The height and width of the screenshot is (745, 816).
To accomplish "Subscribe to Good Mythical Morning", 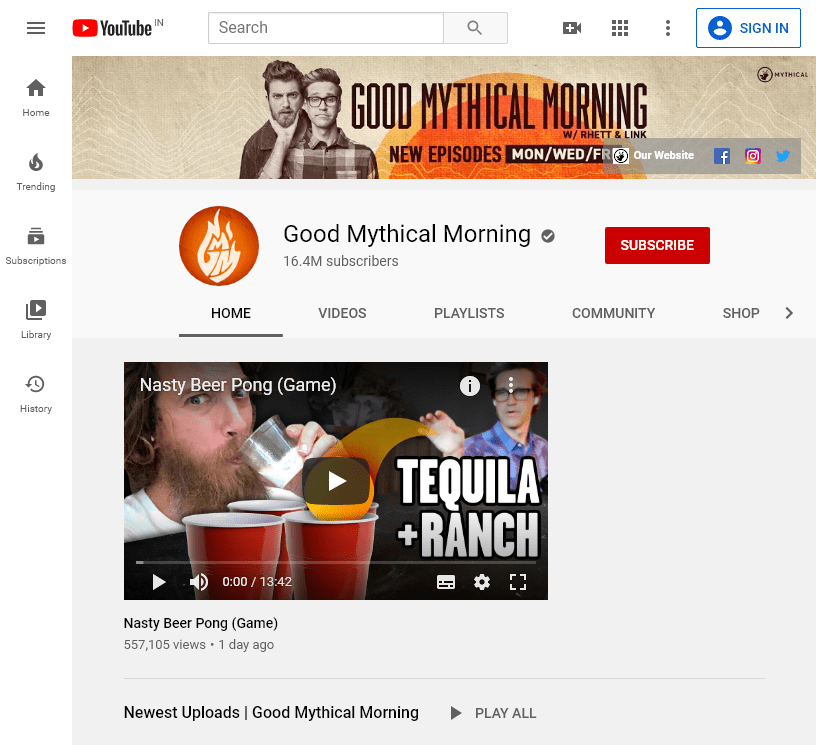I will [657, 245].
